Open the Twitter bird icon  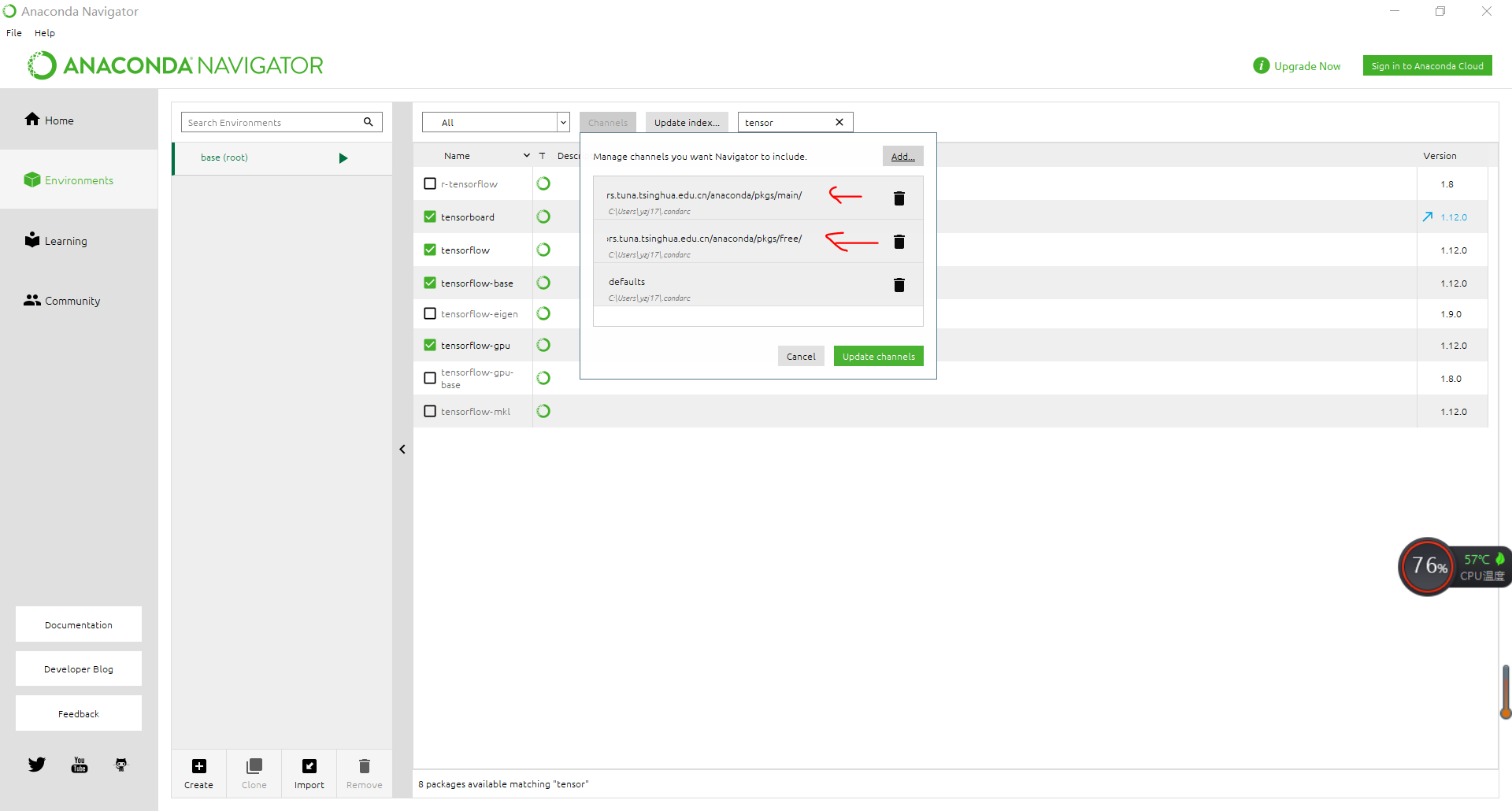click(x=37, y=765)
